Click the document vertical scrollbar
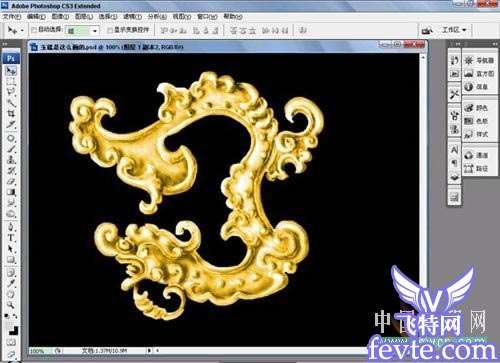 (x=423, y=200)
